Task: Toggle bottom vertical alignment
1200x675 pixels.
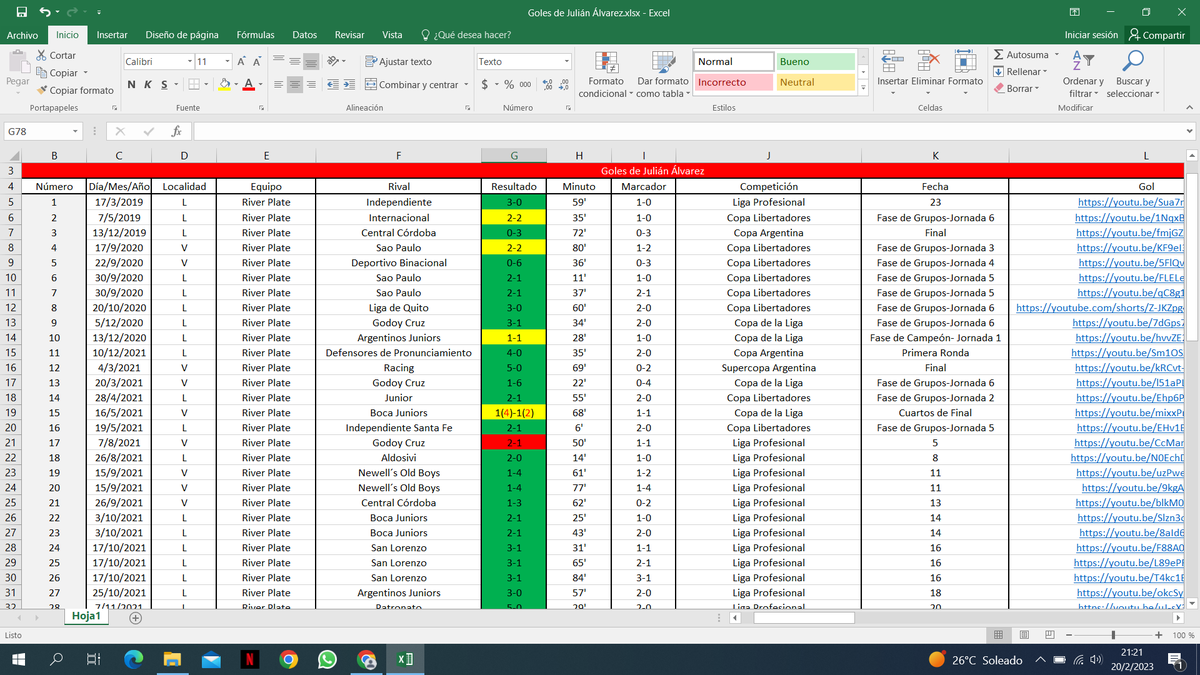Action: pyautogui.click(x=311, y=61)
